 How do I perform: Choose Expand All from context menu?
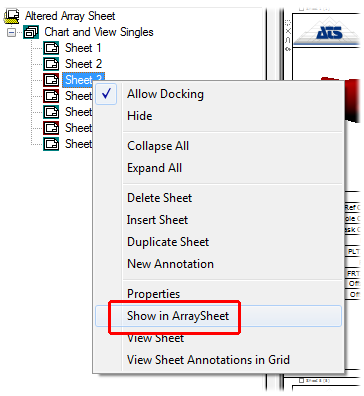click(154, 168)
